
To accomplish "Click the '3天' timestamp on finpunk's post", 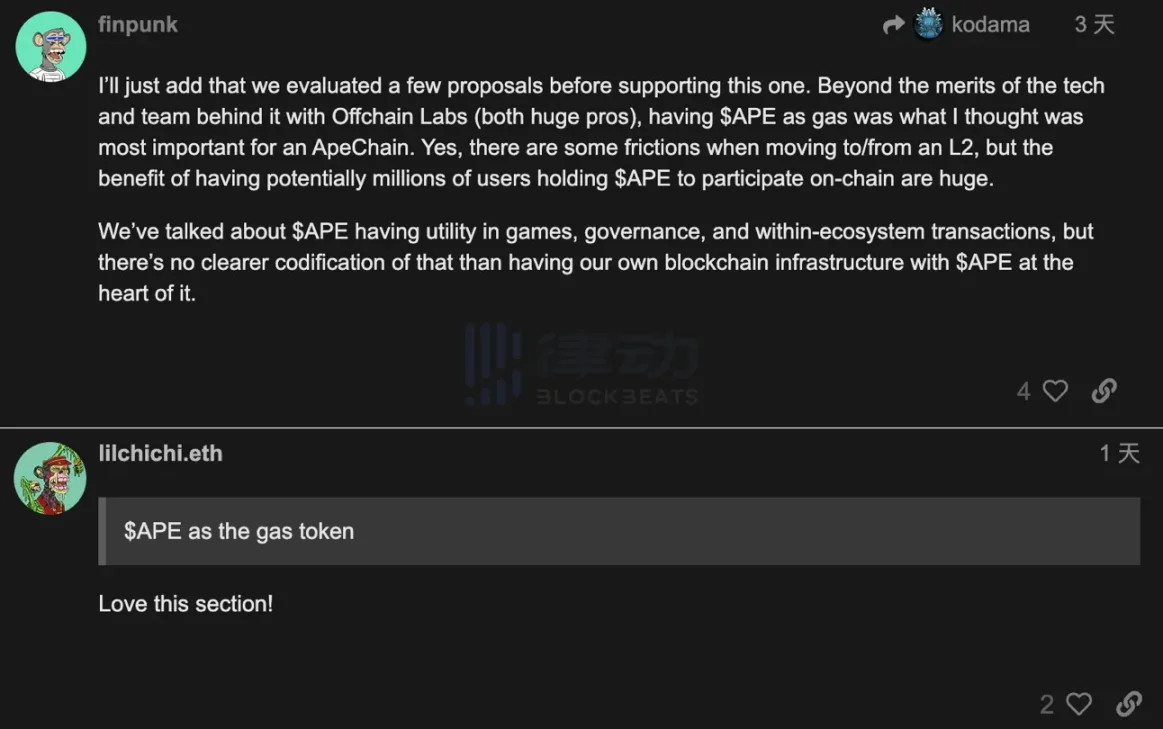I will tap(1093, 24).
